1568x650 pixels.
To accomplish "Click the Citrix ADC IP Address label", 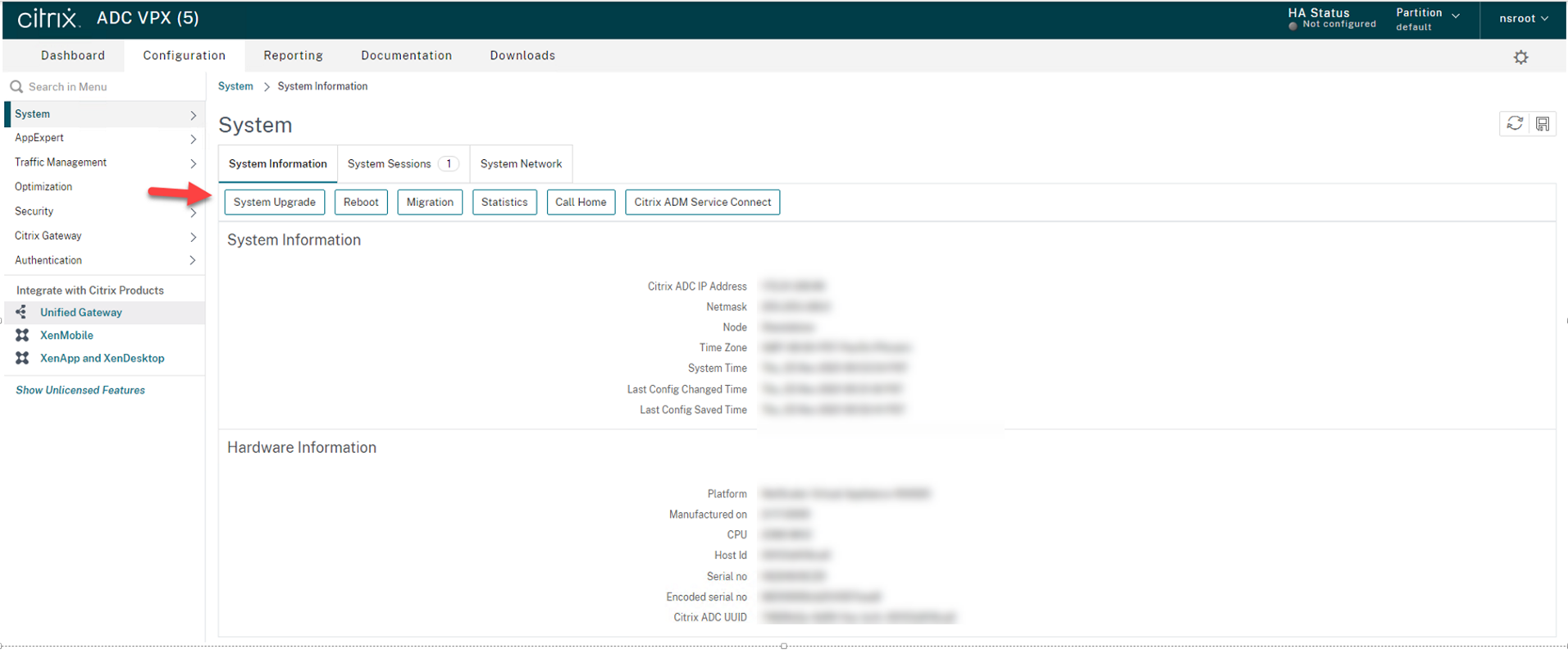I will 697,286.
